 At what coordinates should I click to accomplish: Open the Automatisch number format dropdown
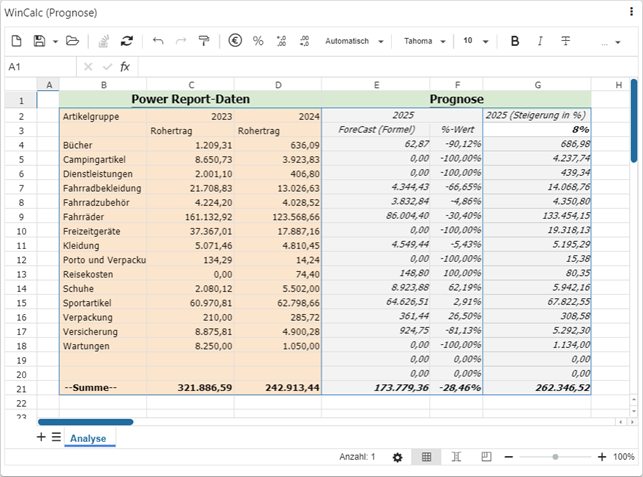tap(354, 41)
